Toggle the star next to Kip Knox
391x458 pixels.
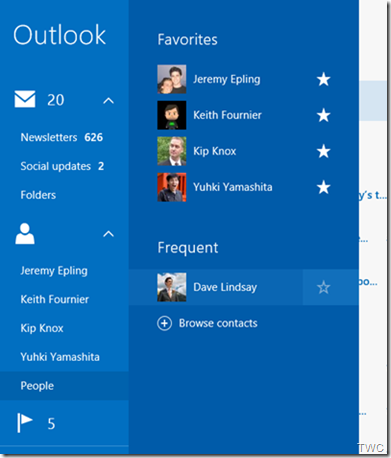coord(323,151)
